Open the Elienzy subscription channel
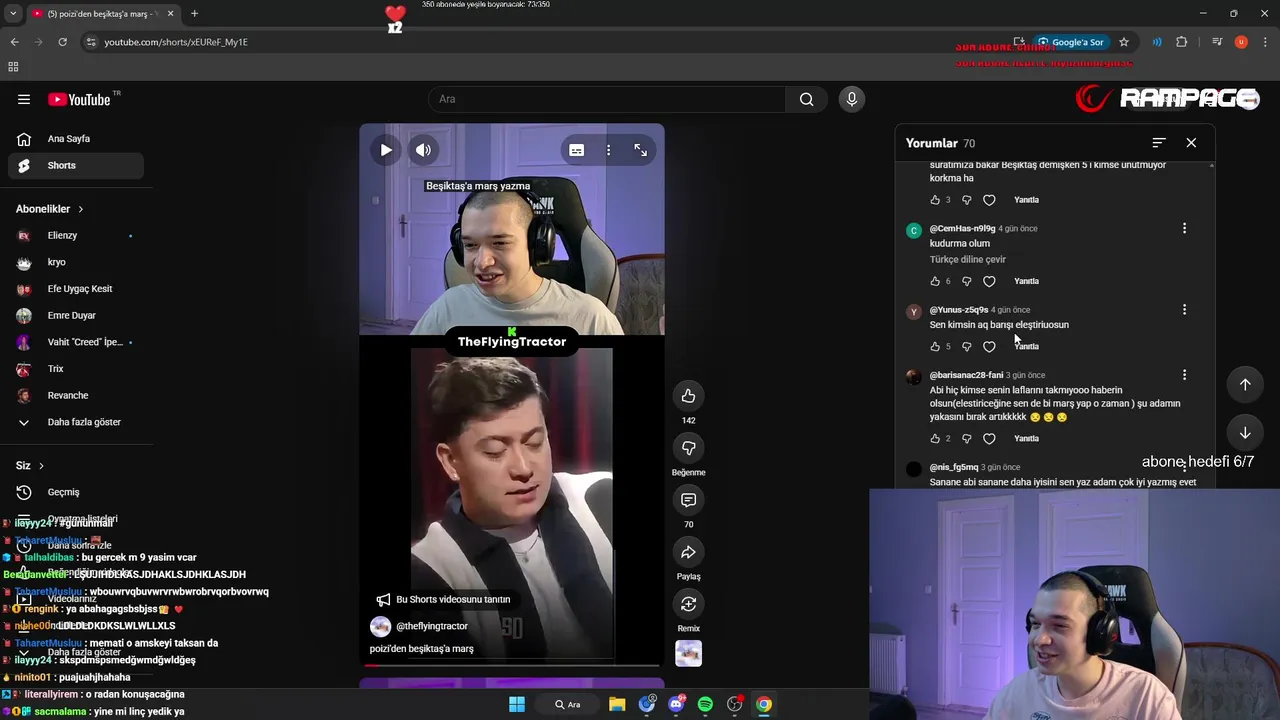This screenshot has width=1280, height=720. click(76, 235)
